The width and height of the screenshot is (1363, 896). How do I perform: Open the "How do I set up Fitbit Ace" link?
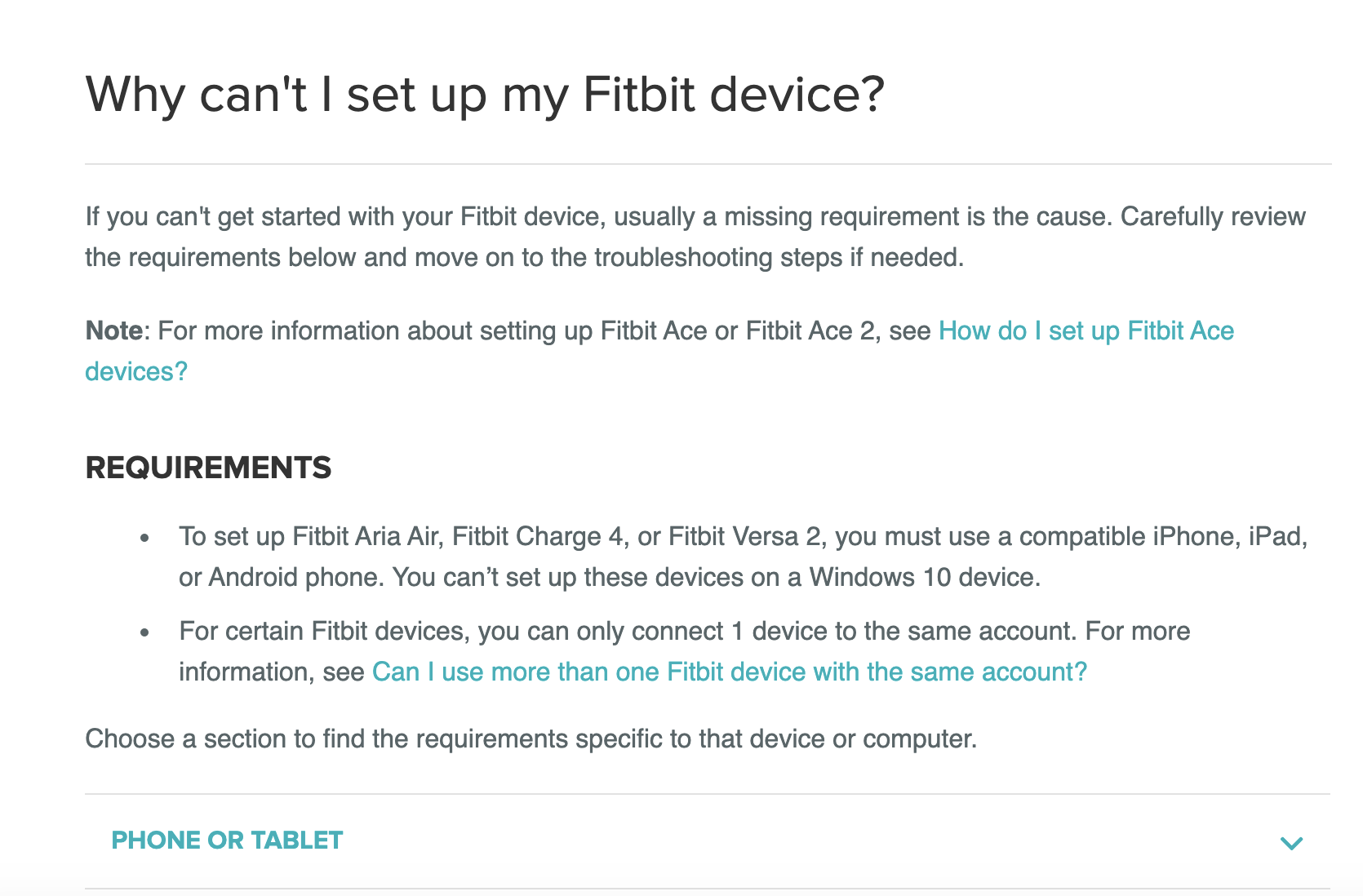click(x=1086, y=330)
